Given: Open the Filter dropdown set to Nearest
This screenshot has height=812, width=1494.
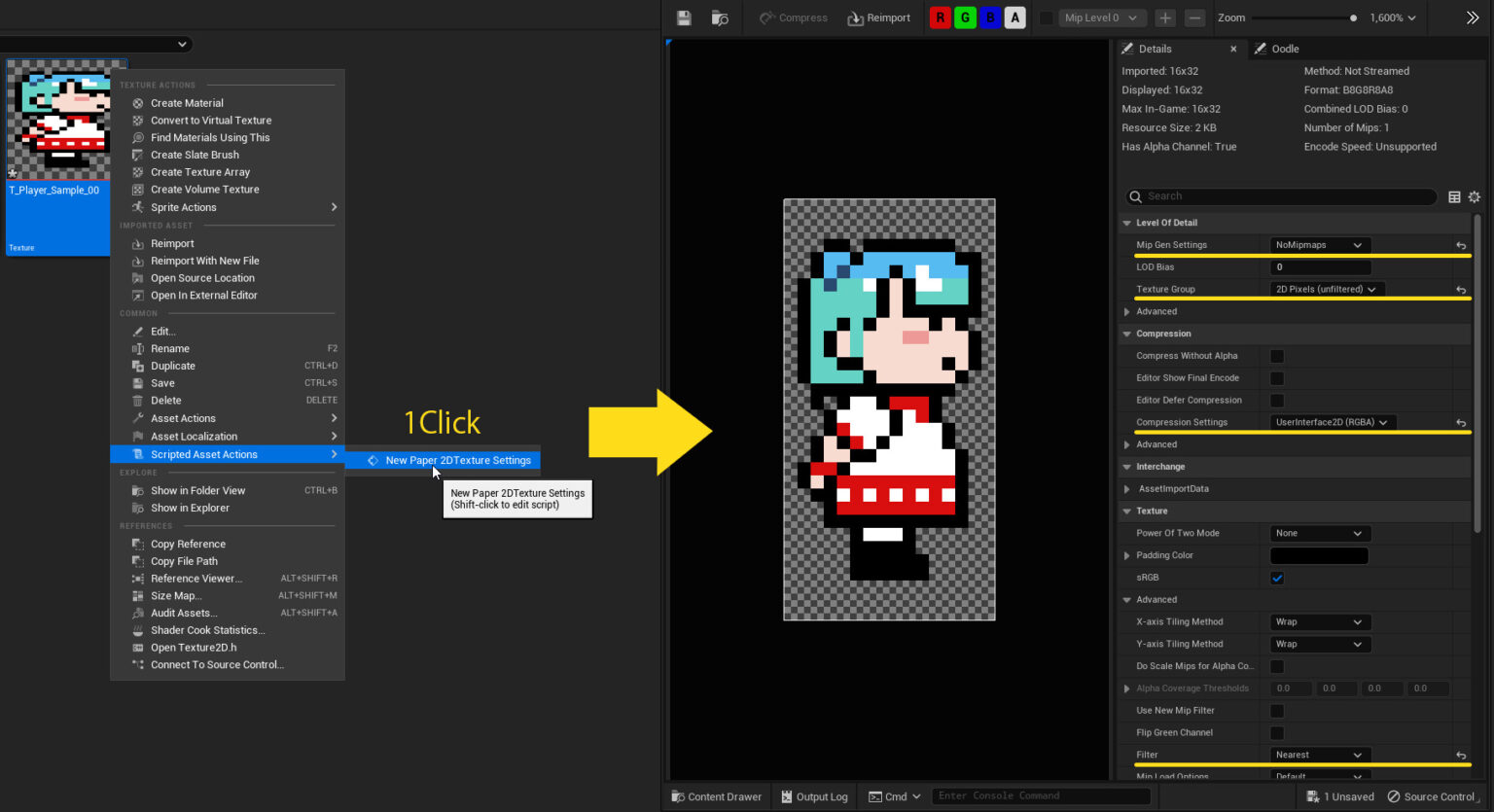Looking at the screenshot, I should [1319, 755].
